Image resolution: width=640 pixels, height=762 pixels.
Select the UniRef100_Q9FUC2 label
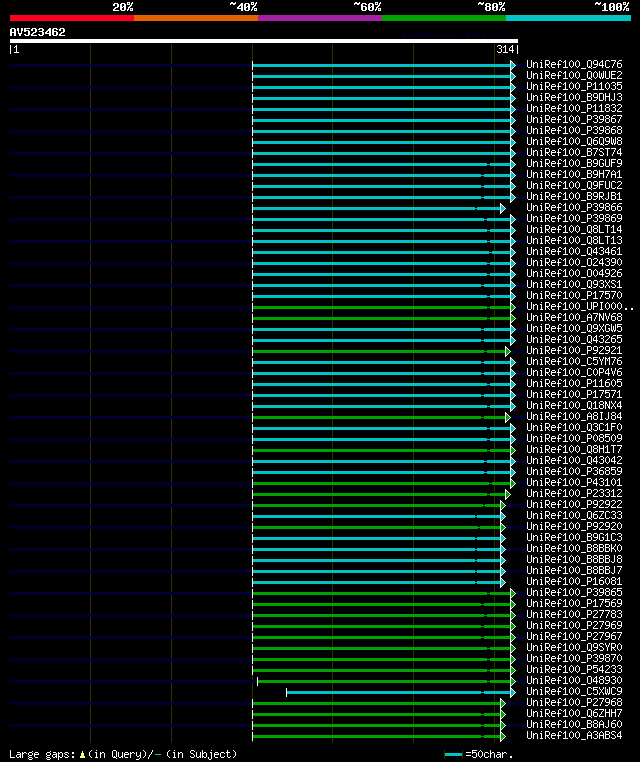coord(574,185)
